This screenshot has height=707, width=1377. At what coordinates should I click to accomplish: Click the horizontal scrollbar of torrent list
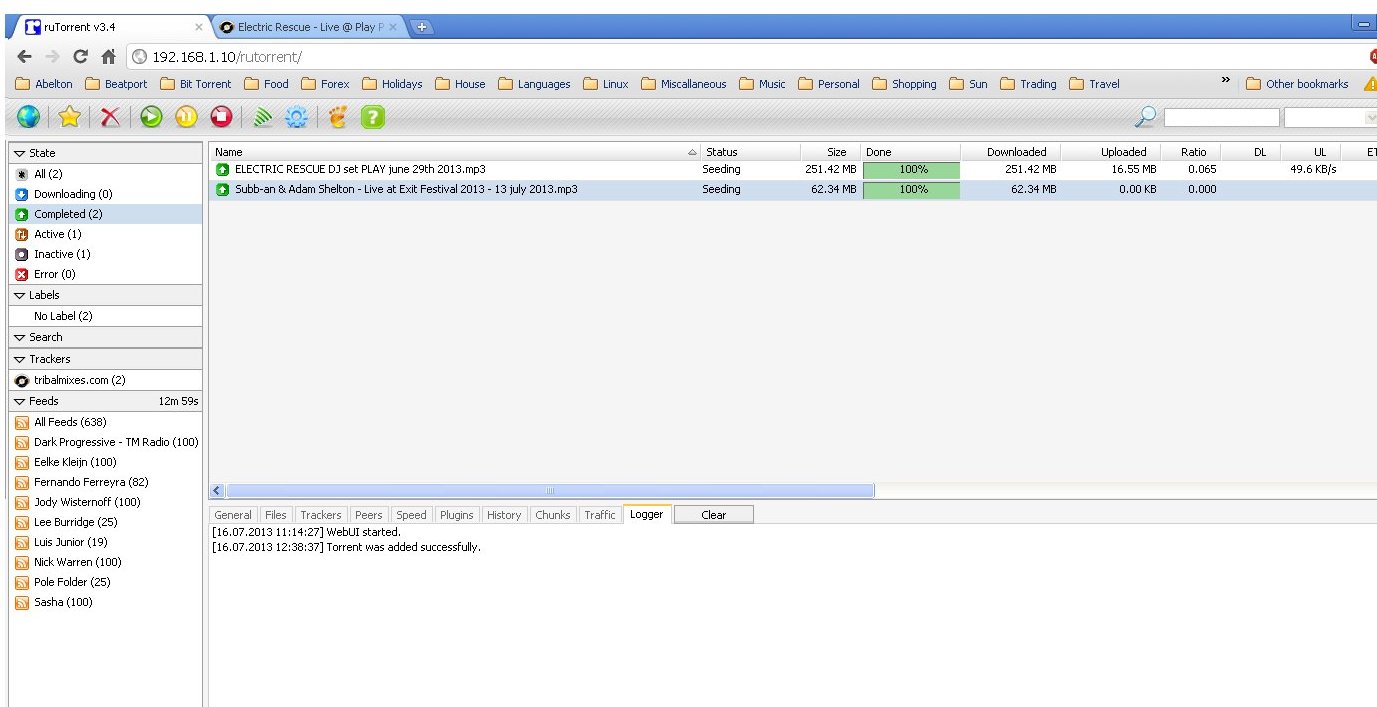point(549,491)
